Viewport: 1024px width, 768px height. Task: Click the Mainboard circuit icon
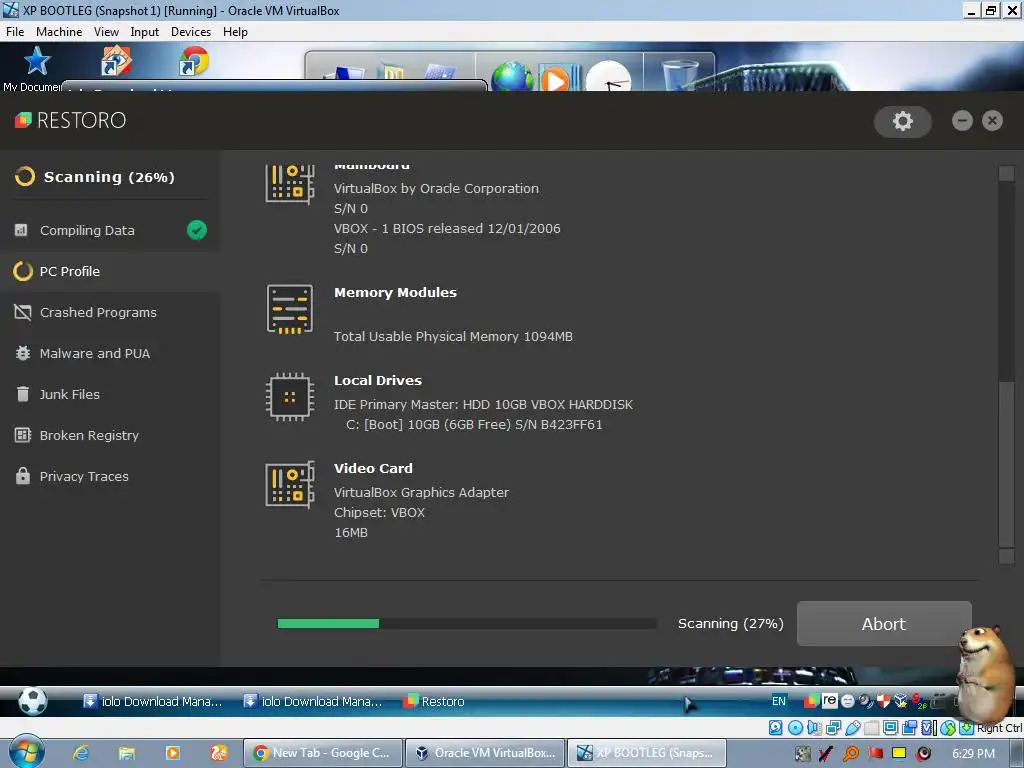(x=290, y=184)
